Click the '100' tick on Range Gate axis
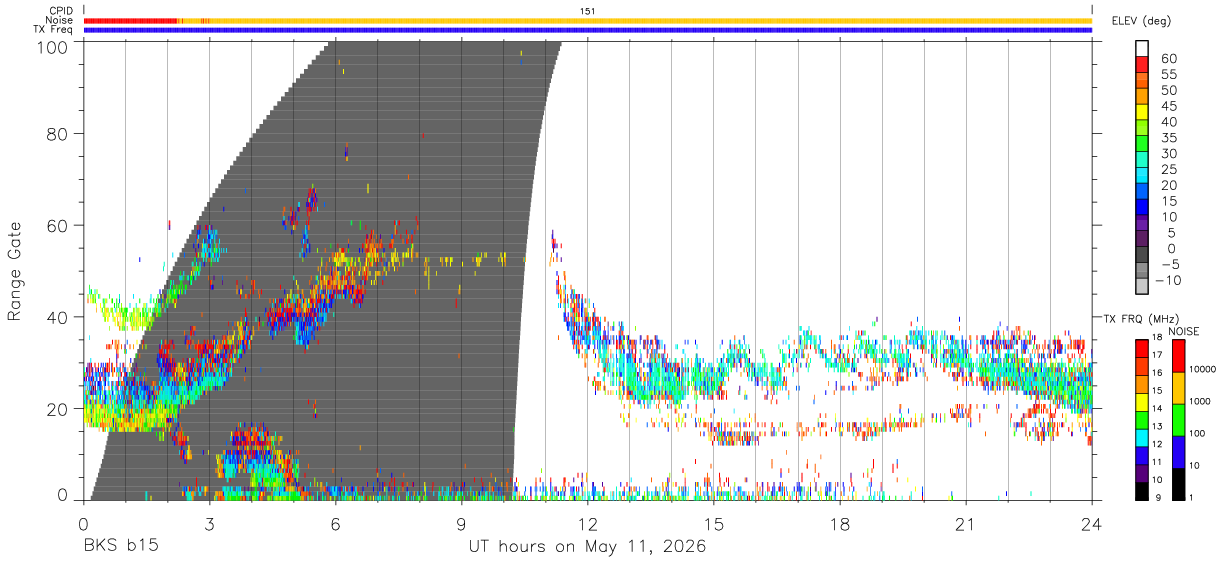 tap(55, 46)
